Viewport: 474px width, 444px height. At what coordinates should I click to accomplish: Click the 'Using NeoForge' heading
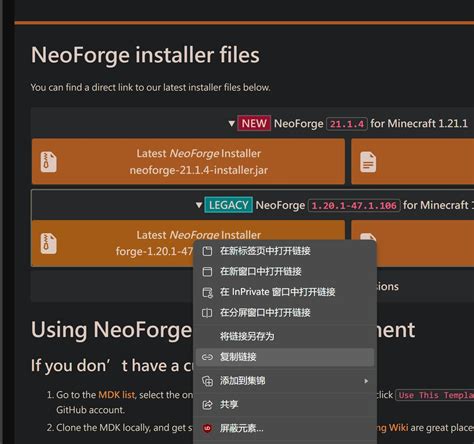point(112,330)
